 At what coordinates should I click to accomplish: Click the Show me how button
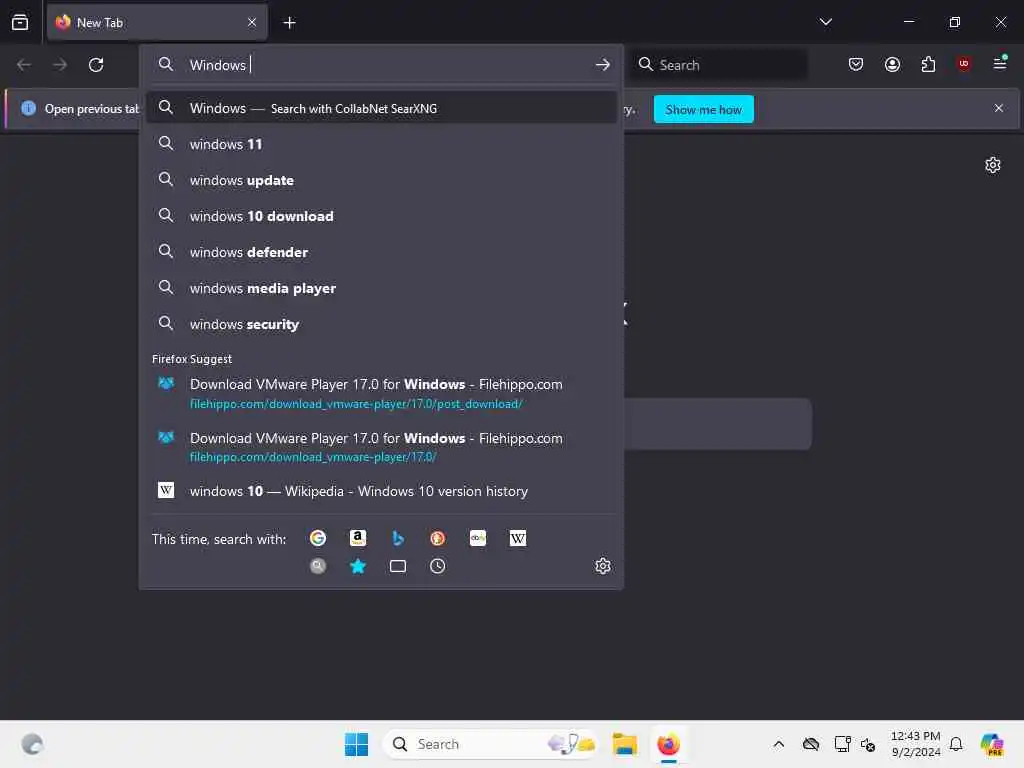pyautogui.click(x=703, y=109)
